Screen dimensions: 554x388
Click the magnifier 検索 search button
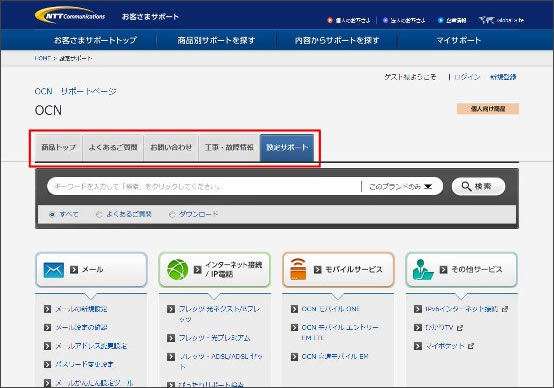(478, 186)
